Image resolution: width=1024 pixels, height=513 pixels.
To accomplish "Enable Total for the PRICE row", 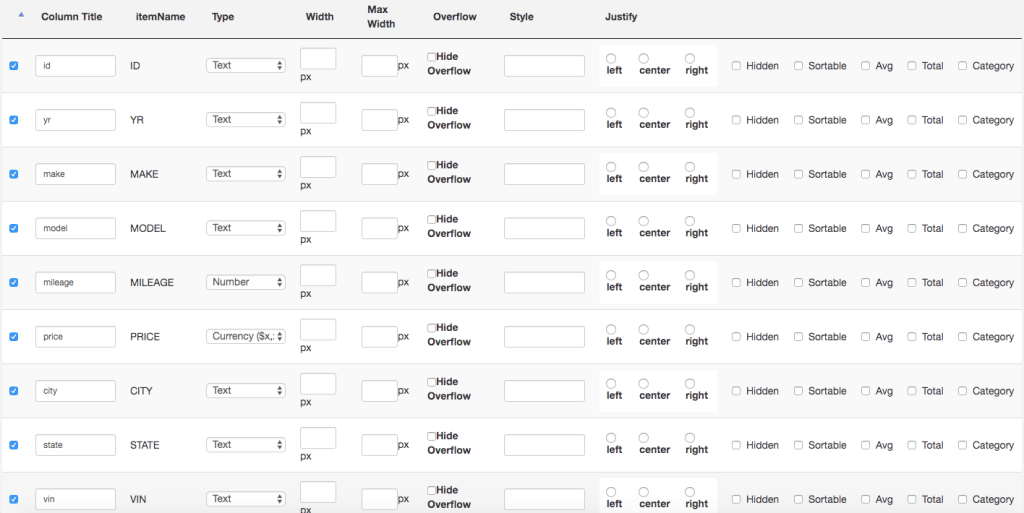I will point(912,337).
